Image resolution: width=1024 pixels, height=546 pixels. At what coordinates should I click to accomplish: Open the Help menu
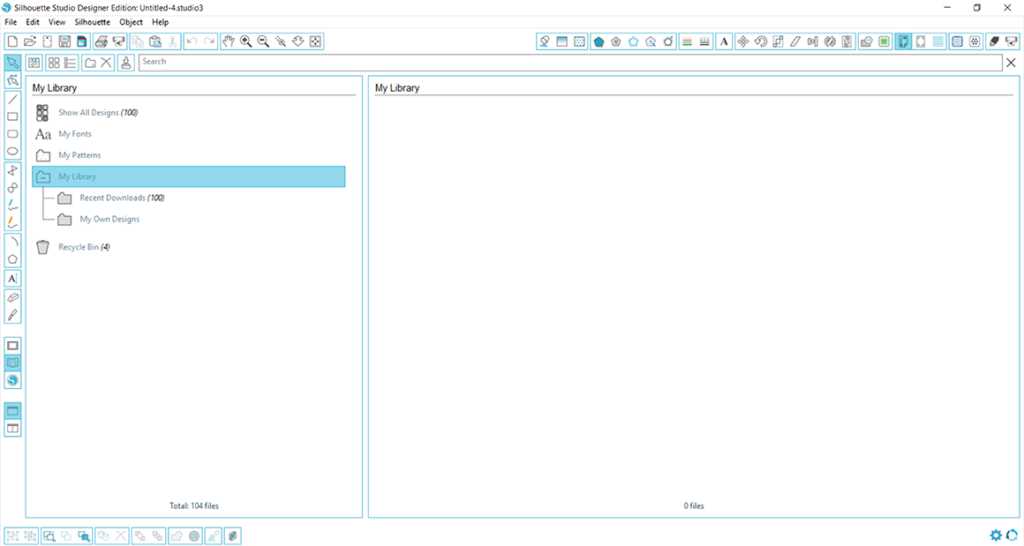coord(160,22)
